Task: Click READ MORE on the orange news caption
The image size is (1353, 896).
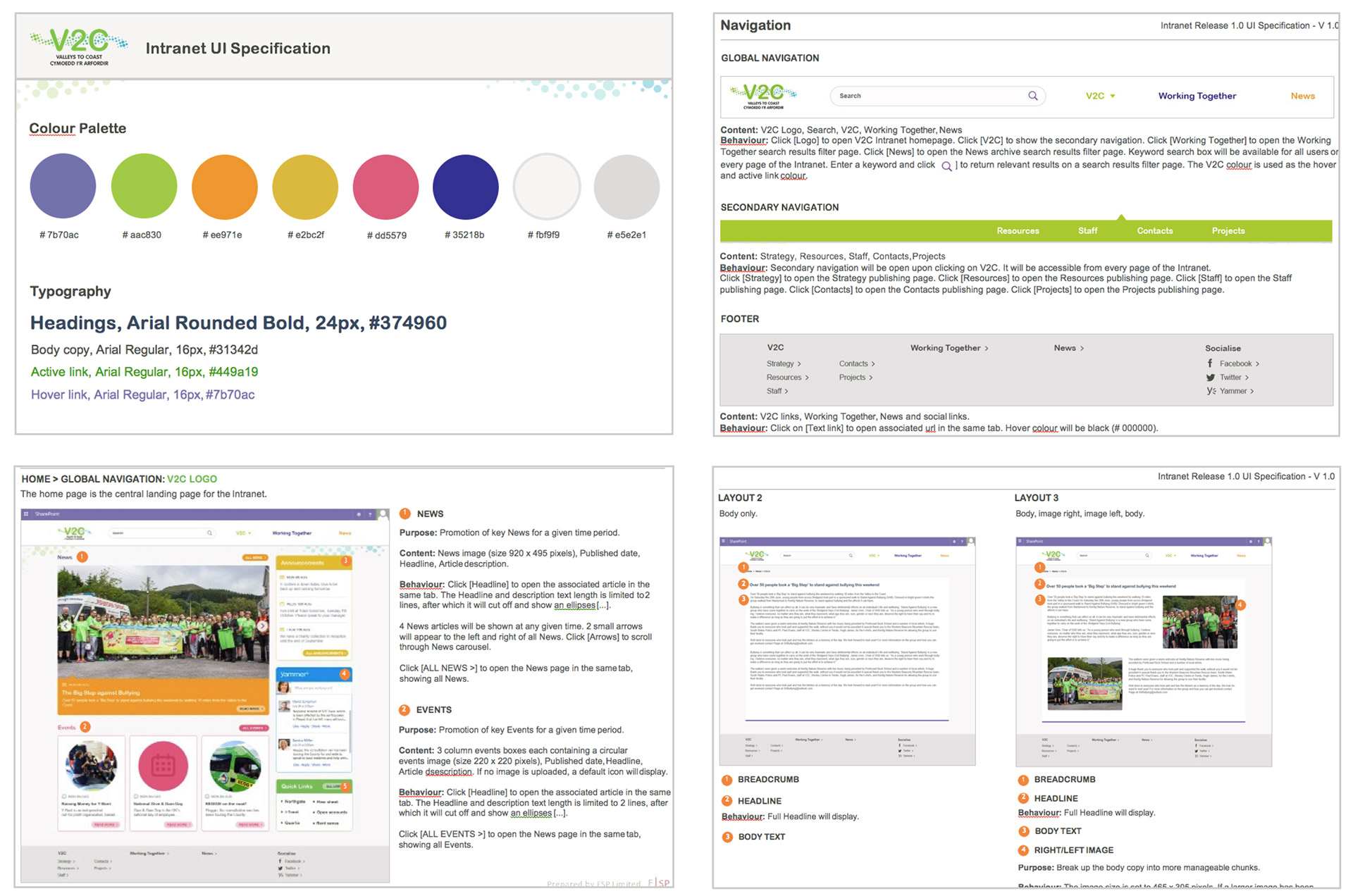Action: (x=250, y=708)
